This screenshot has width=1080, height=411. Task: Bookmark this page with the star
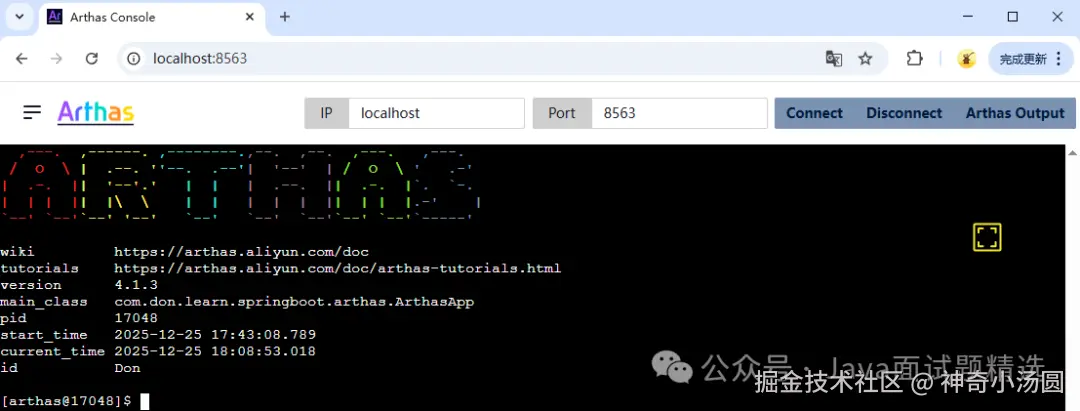[866, 59]
